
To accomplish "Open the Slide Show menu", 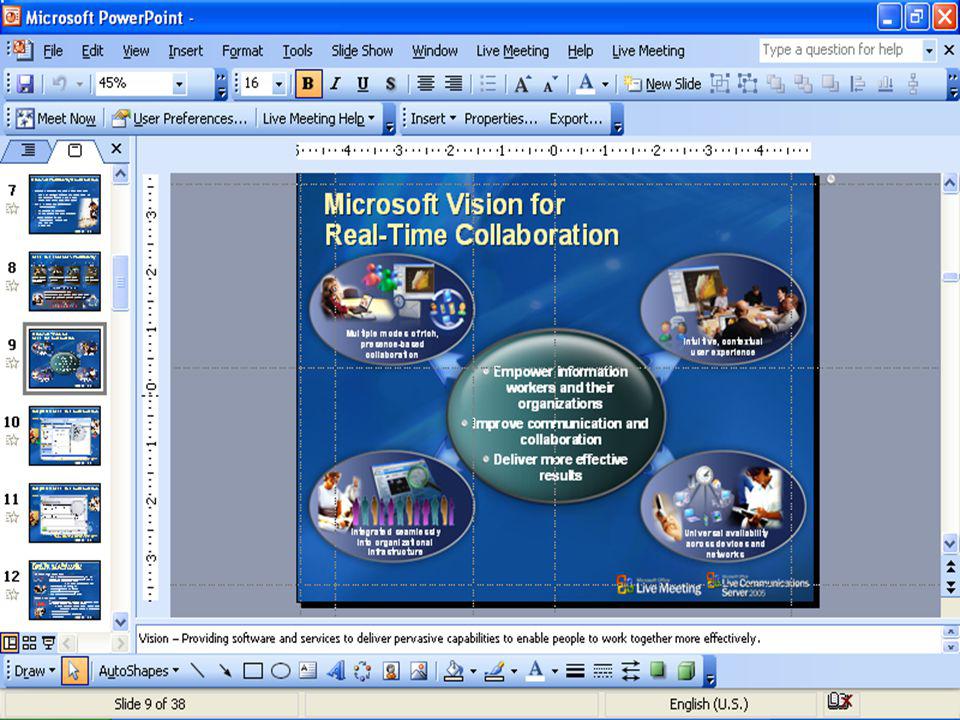I will [x=362, y=51].
